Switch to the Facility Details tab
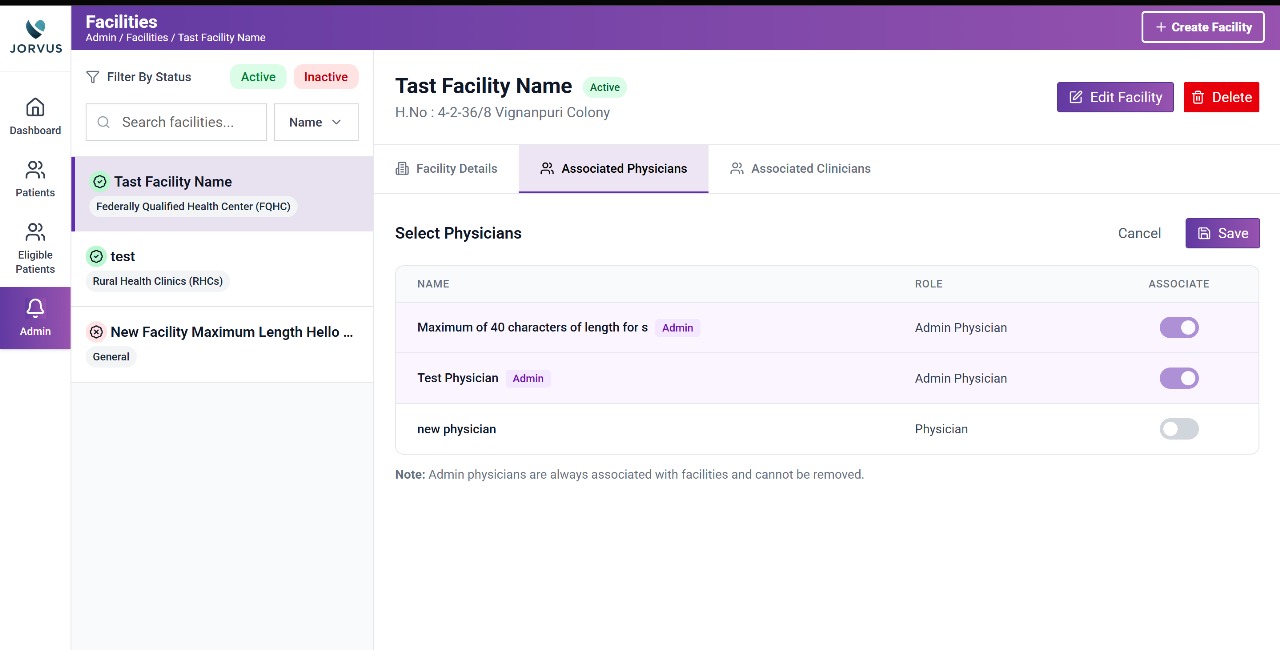Viewport: 1280px width, 650px height. click(x=447, y=168)
